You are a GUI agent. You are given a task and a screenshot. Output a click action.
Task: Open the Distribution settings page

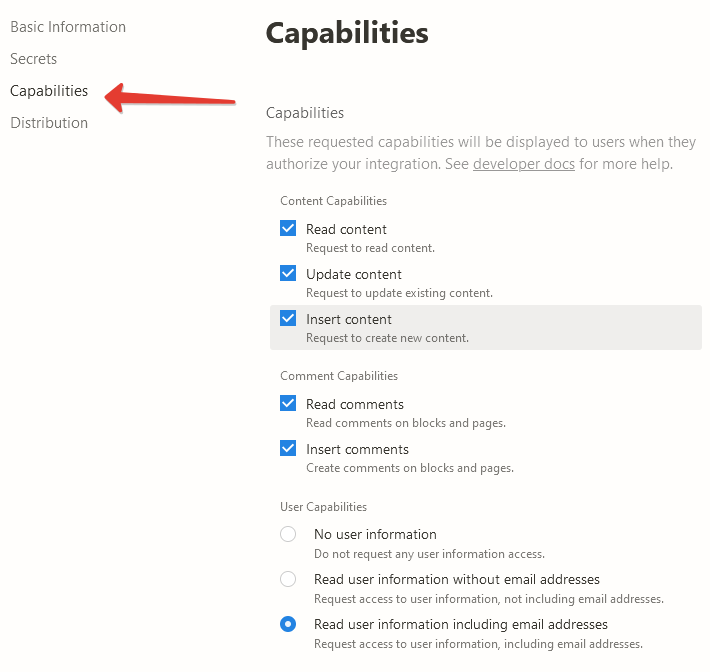49,123
